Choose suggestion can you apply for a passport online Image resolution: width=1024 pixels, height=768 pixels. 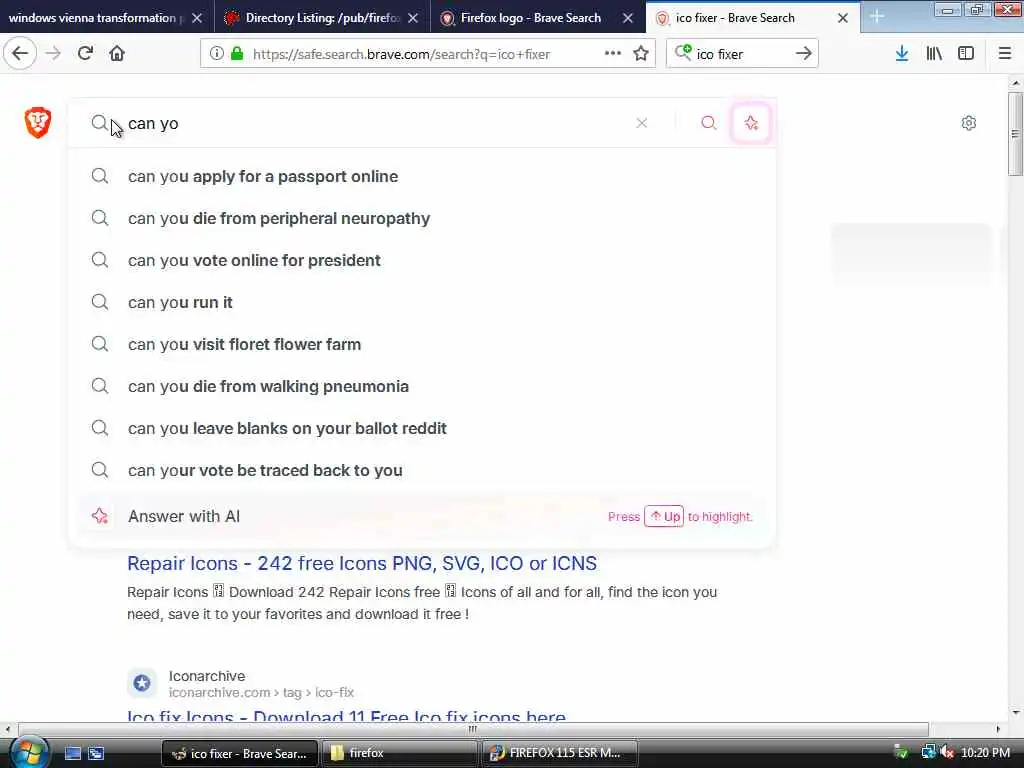[422, 176]
